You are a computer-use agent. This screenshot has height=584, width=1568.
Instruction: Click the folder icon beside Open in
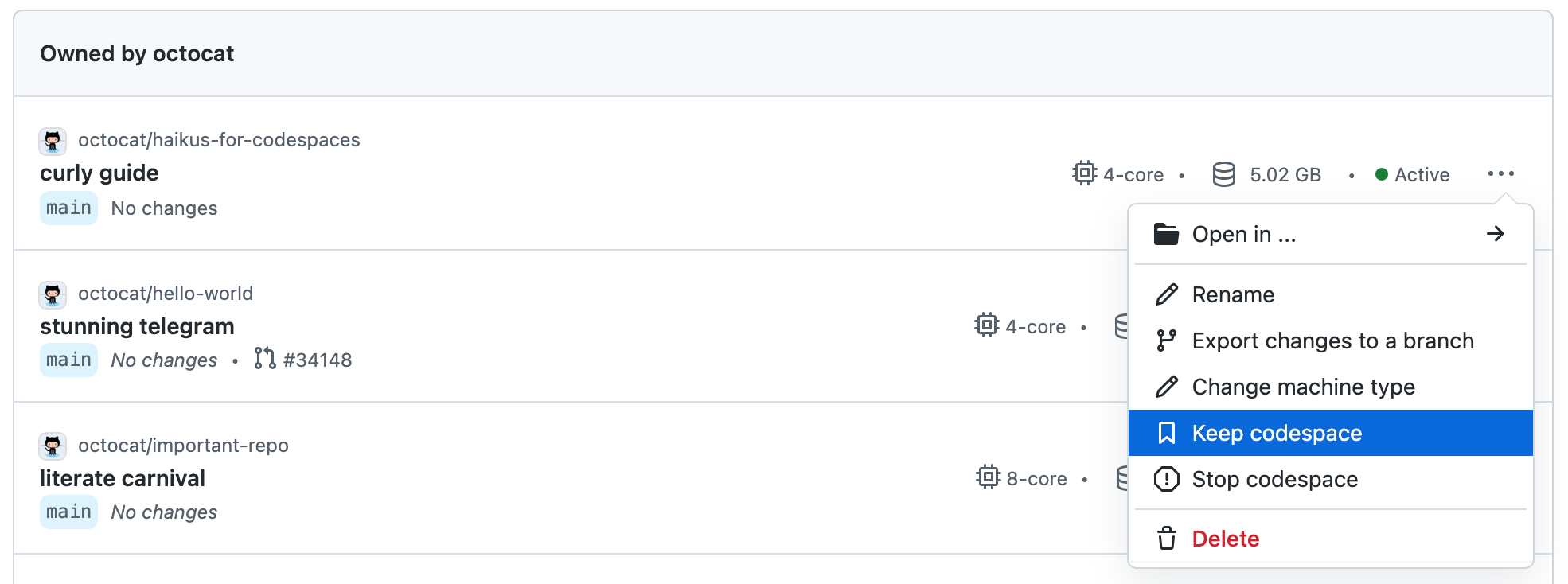tap(1166, 234)
